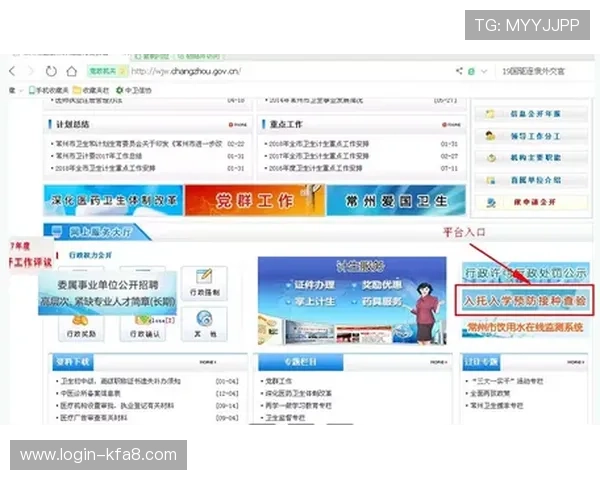The height and width of the screenshot is (480, 600).
Task: Open the address bar dropdown arrow
Action: pos(484,71)
